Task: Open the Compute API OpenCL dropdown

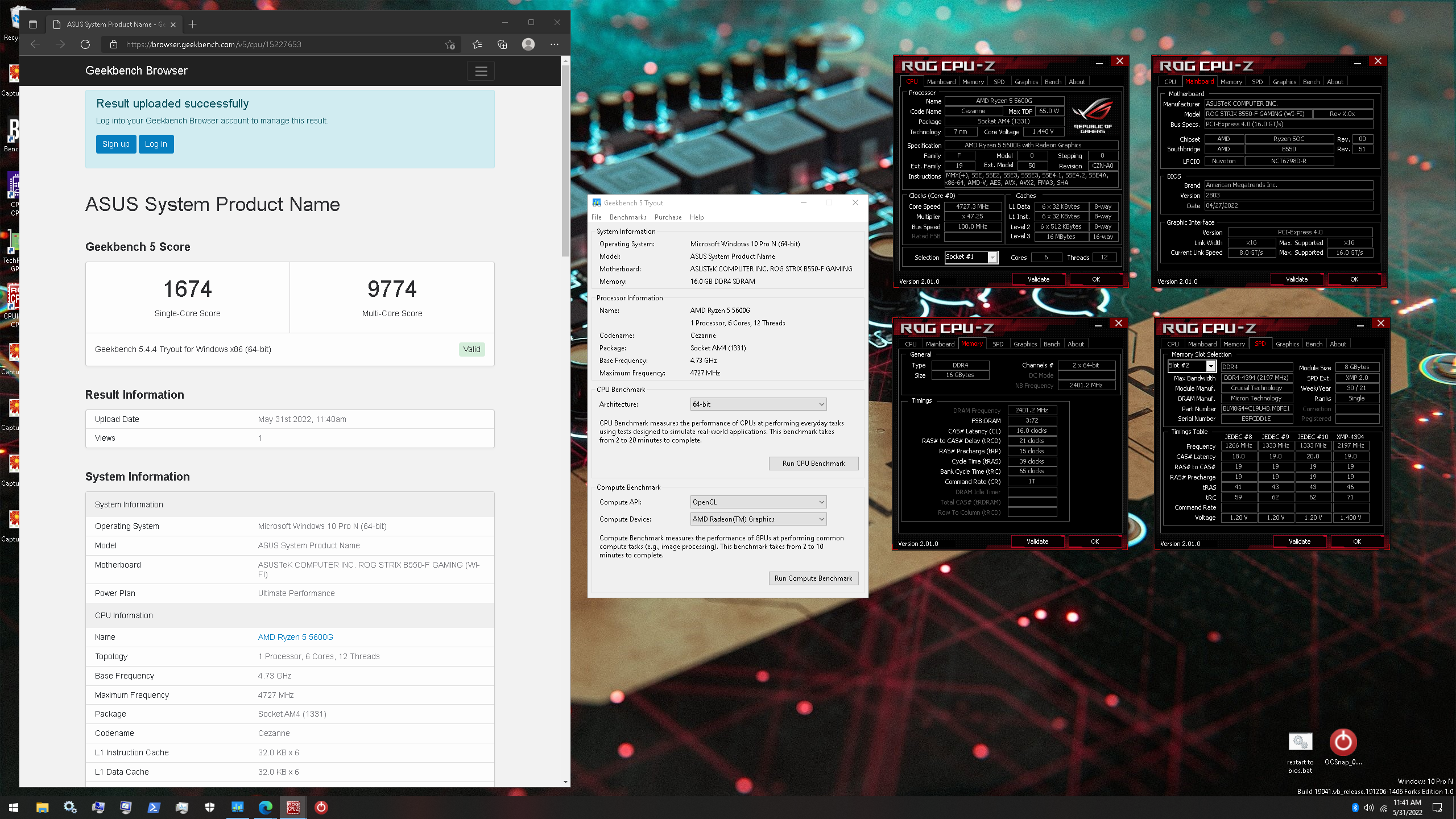Action: coord(758,502)
